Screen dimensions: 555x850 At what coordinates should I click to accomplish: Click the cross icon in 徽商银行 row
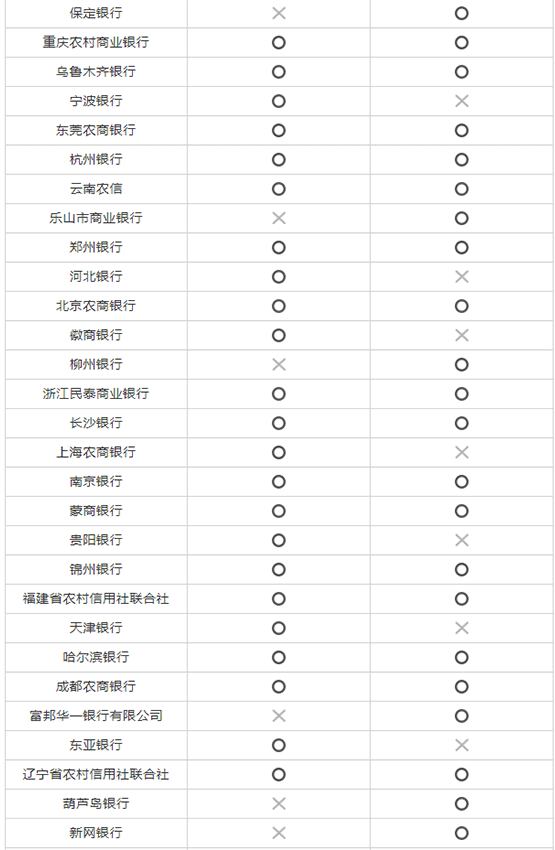(462, 335)
